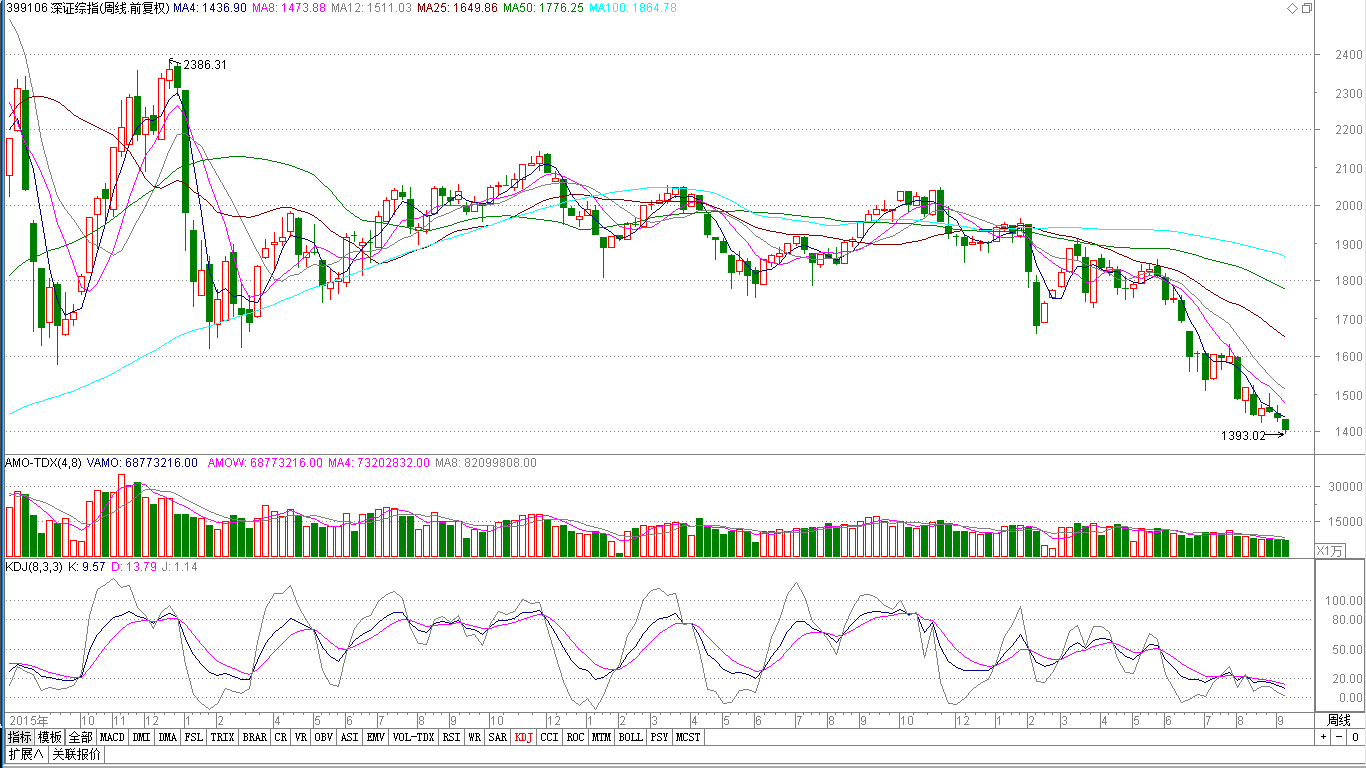Screen dimensions: 1366x768
Task: Select the DMA indicator
Action: point(168,737)
